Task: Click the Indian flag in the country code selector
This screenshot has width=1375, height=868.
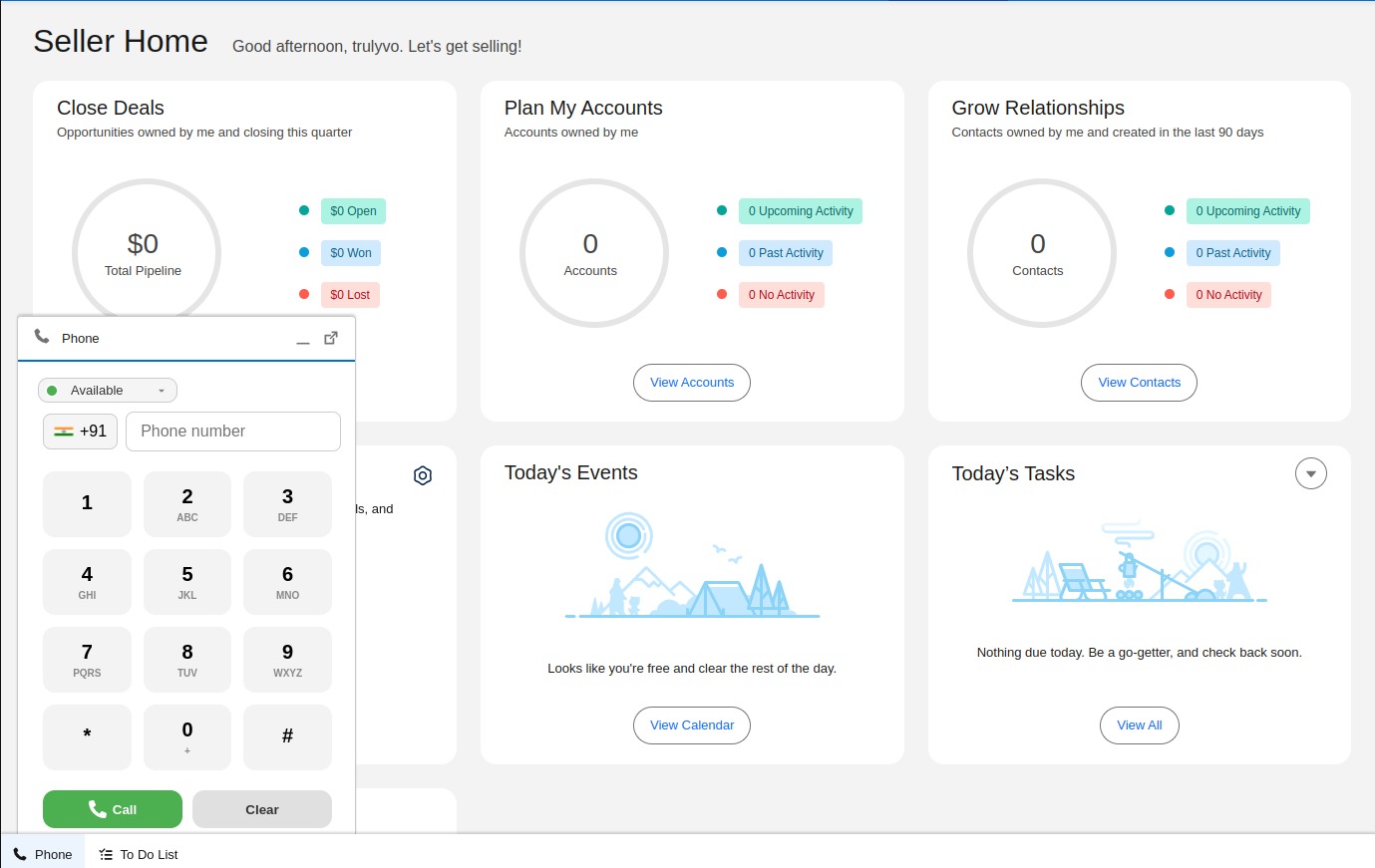Action: tap(64, 431)
